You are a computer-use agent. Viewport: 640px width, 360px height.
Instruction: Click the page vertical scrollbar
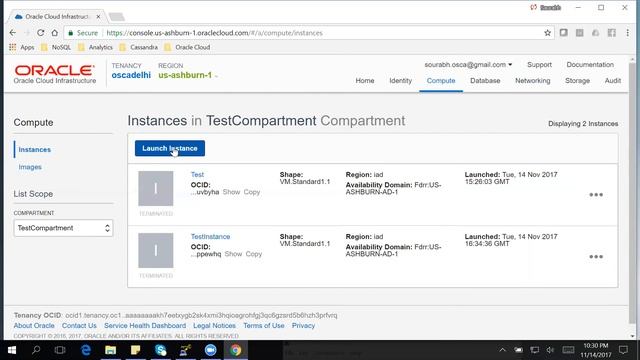tap(633, 192)
